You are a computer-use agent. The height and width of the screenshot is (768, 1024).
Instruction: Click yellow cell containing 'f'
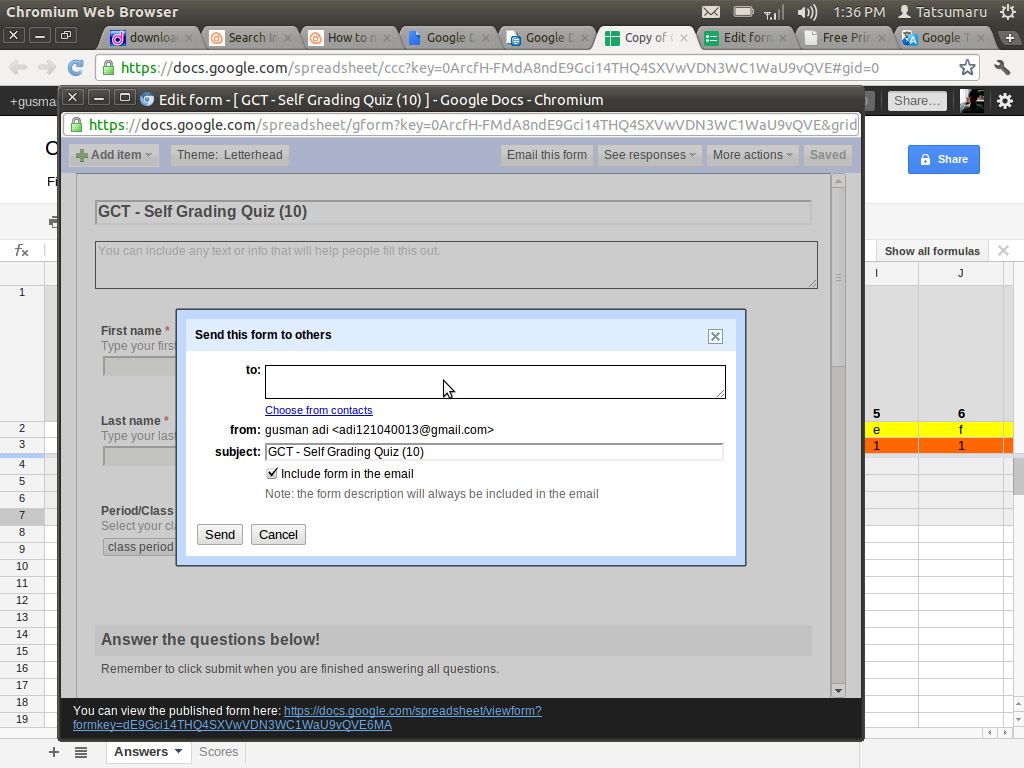(x=961, y=430)
